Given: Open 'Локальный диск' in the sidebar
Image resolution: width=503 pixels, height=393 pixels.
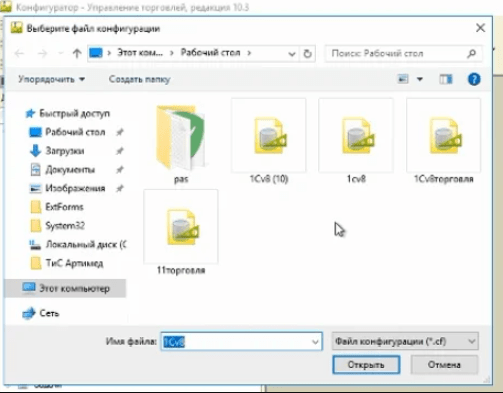Looking at the screenshot, I should tap(78, 245).
